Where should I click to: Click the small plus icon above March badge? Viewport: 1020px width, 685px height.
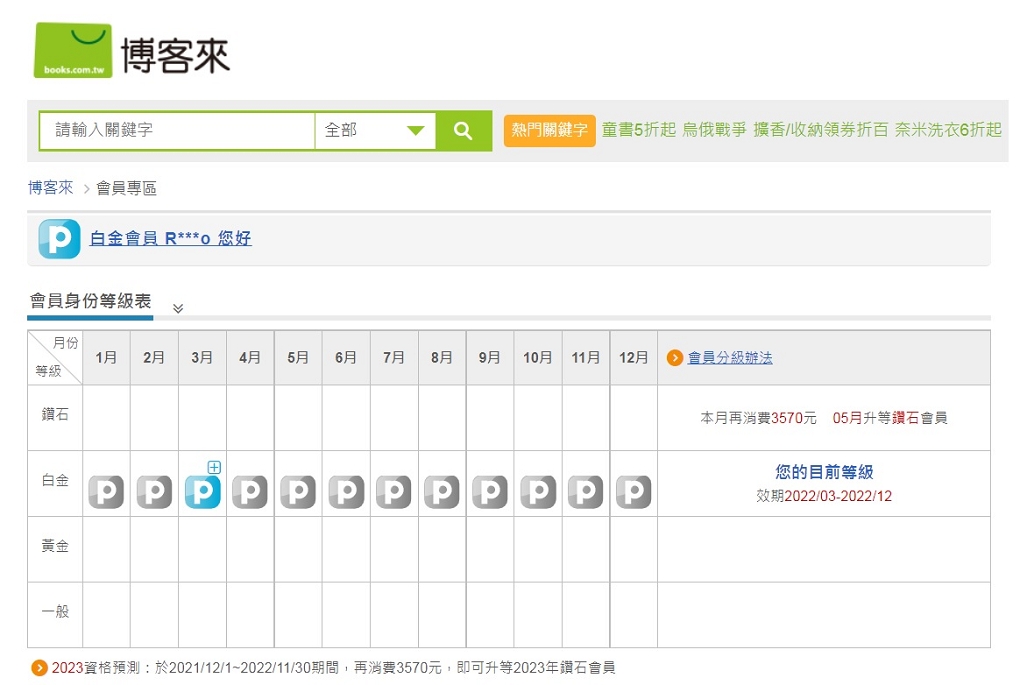pyautogui.click(x=214, y=467)
